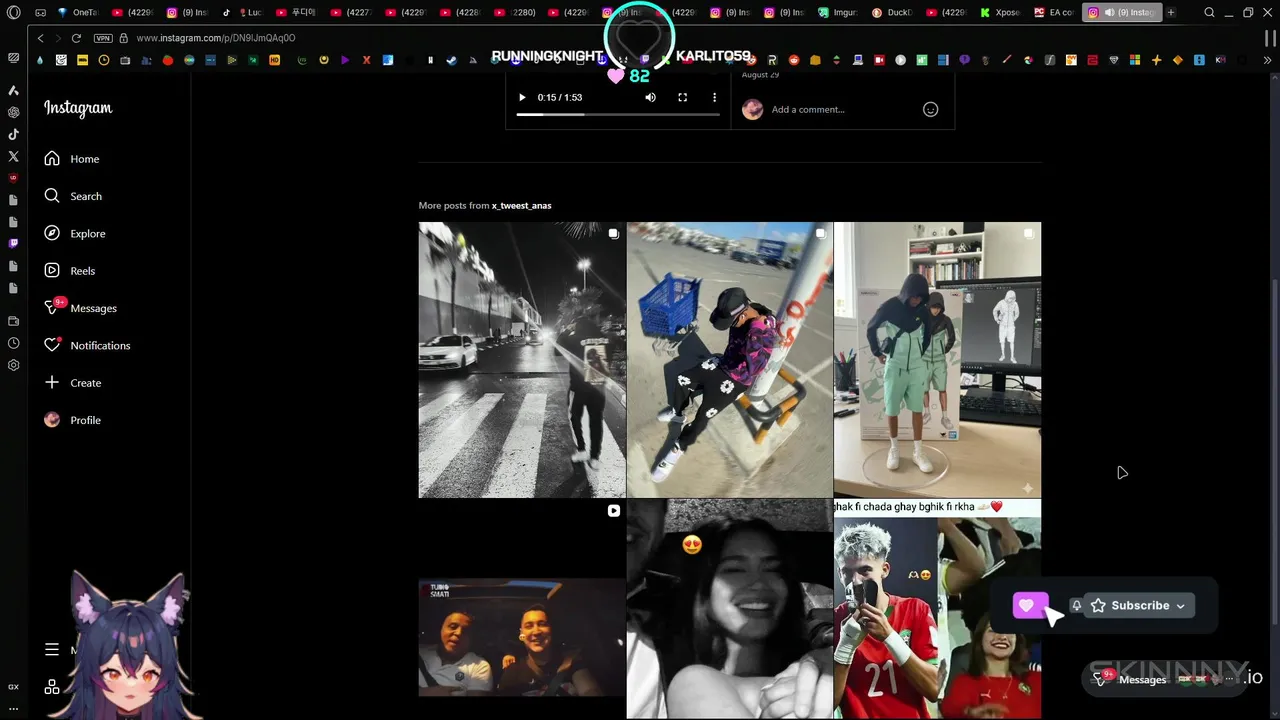Open the red X bookmark icon
This screenshot has height=720, width=1280.
coord(366,60)
